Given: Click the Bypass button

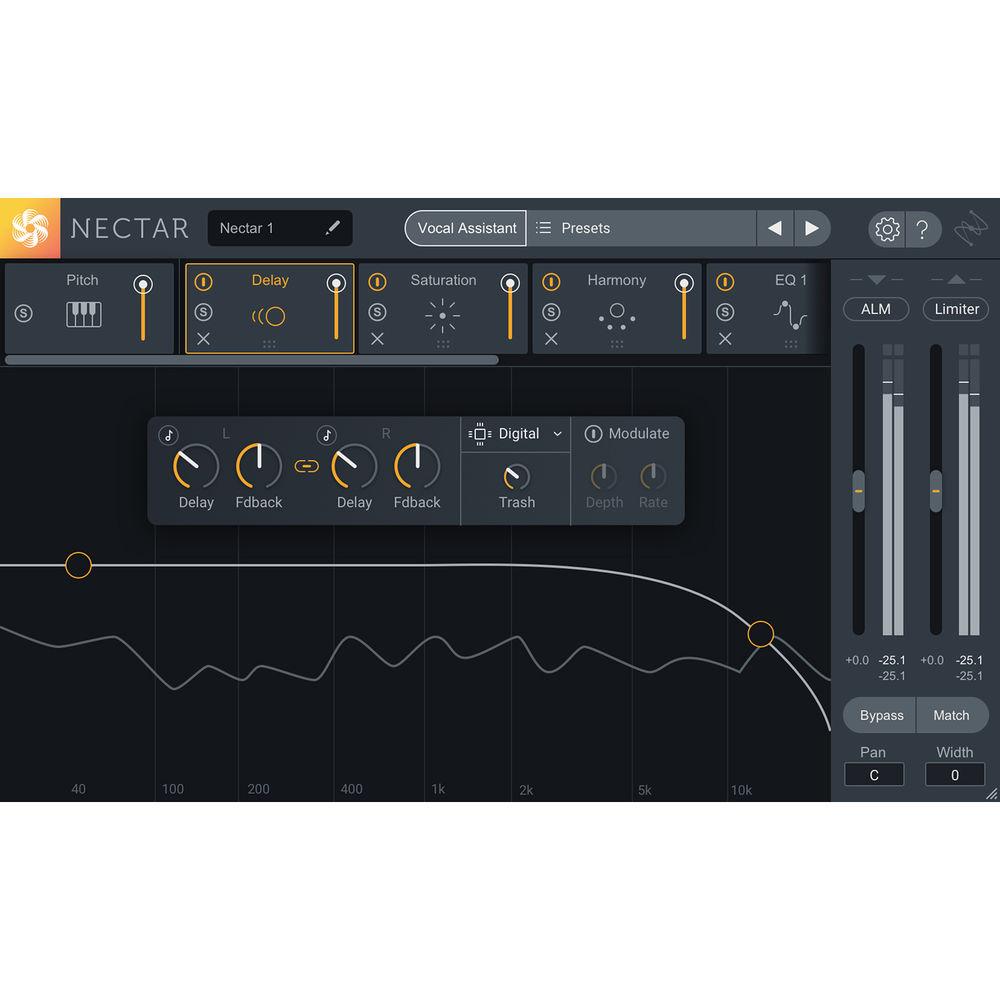Looking at the screenshot, I should (x=879, y=715).
